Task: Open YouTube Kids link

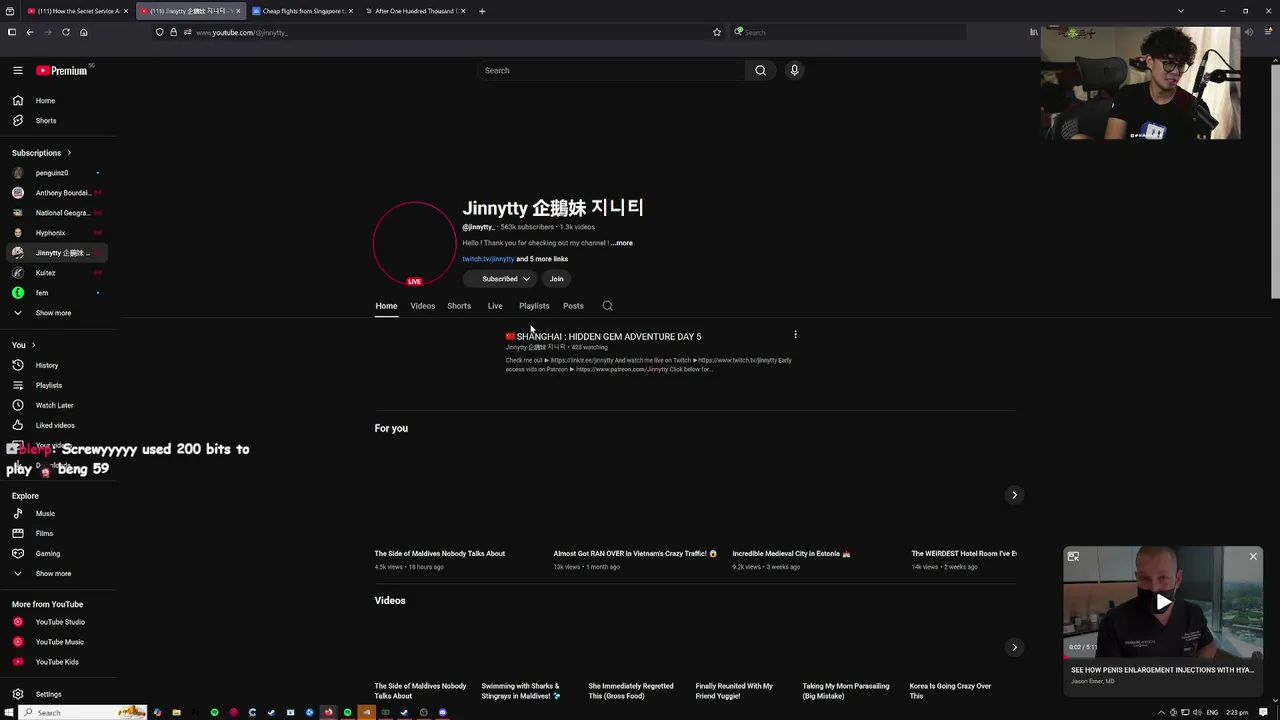Action: click(57, 662)
